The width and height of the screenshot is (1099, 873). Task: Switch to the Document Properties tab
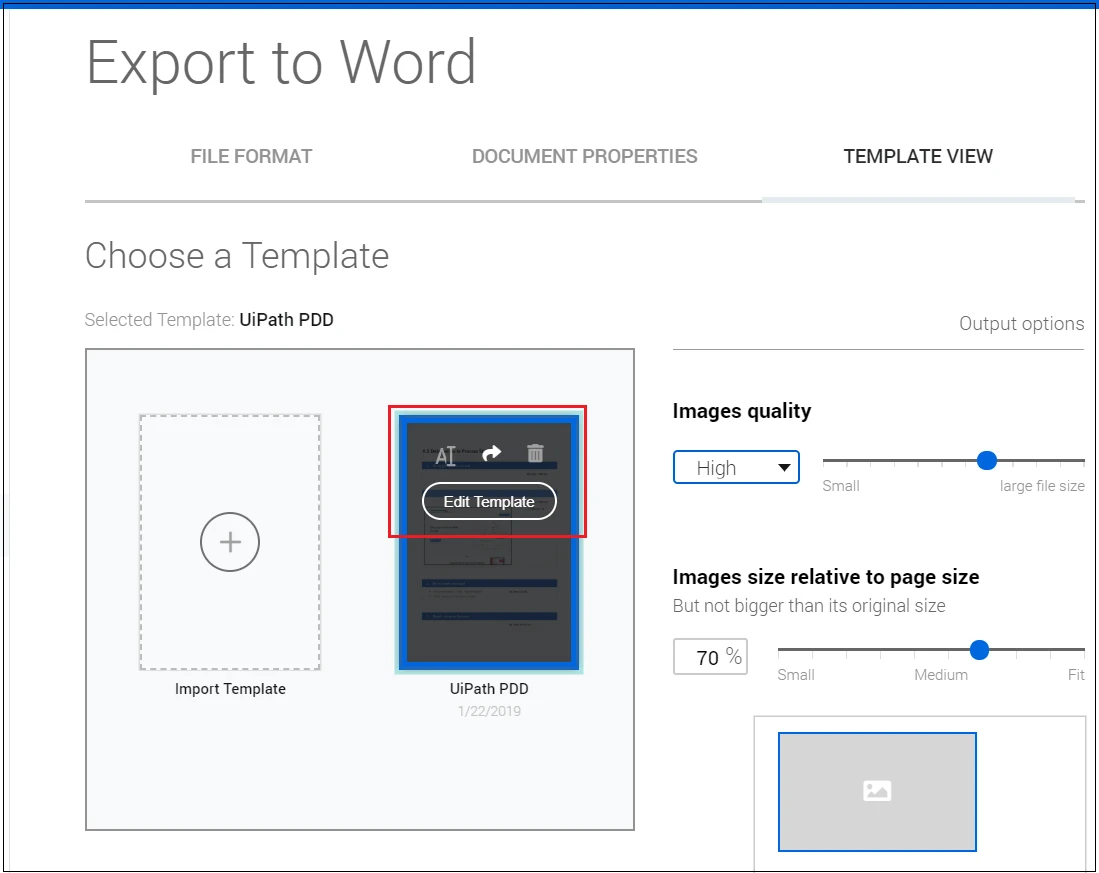tap(585, 156)
